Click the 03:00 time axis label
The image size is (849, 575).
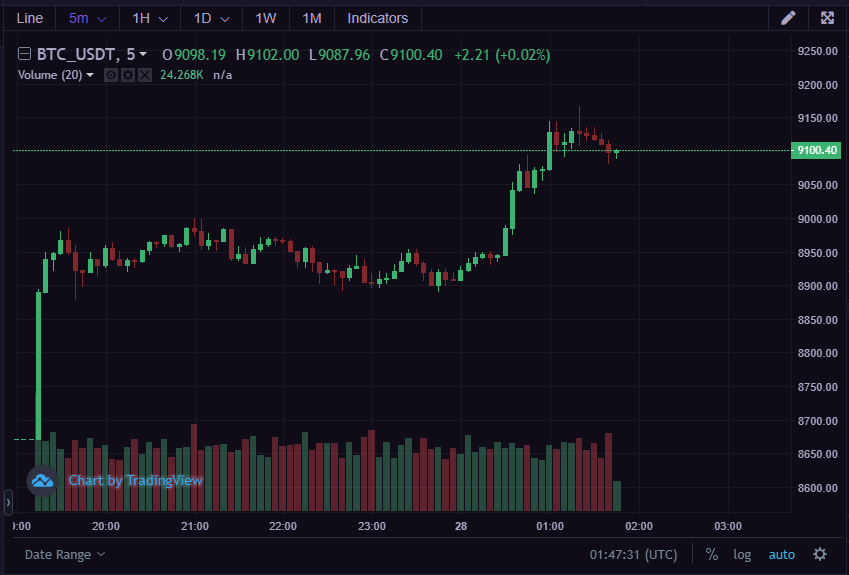[728, 526]
